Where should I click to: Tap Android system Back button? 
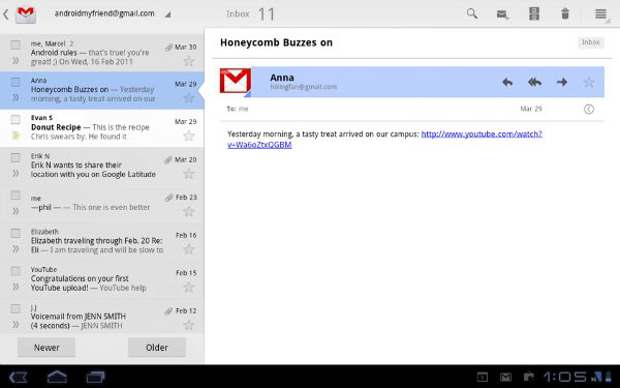(x=18, y=377)
